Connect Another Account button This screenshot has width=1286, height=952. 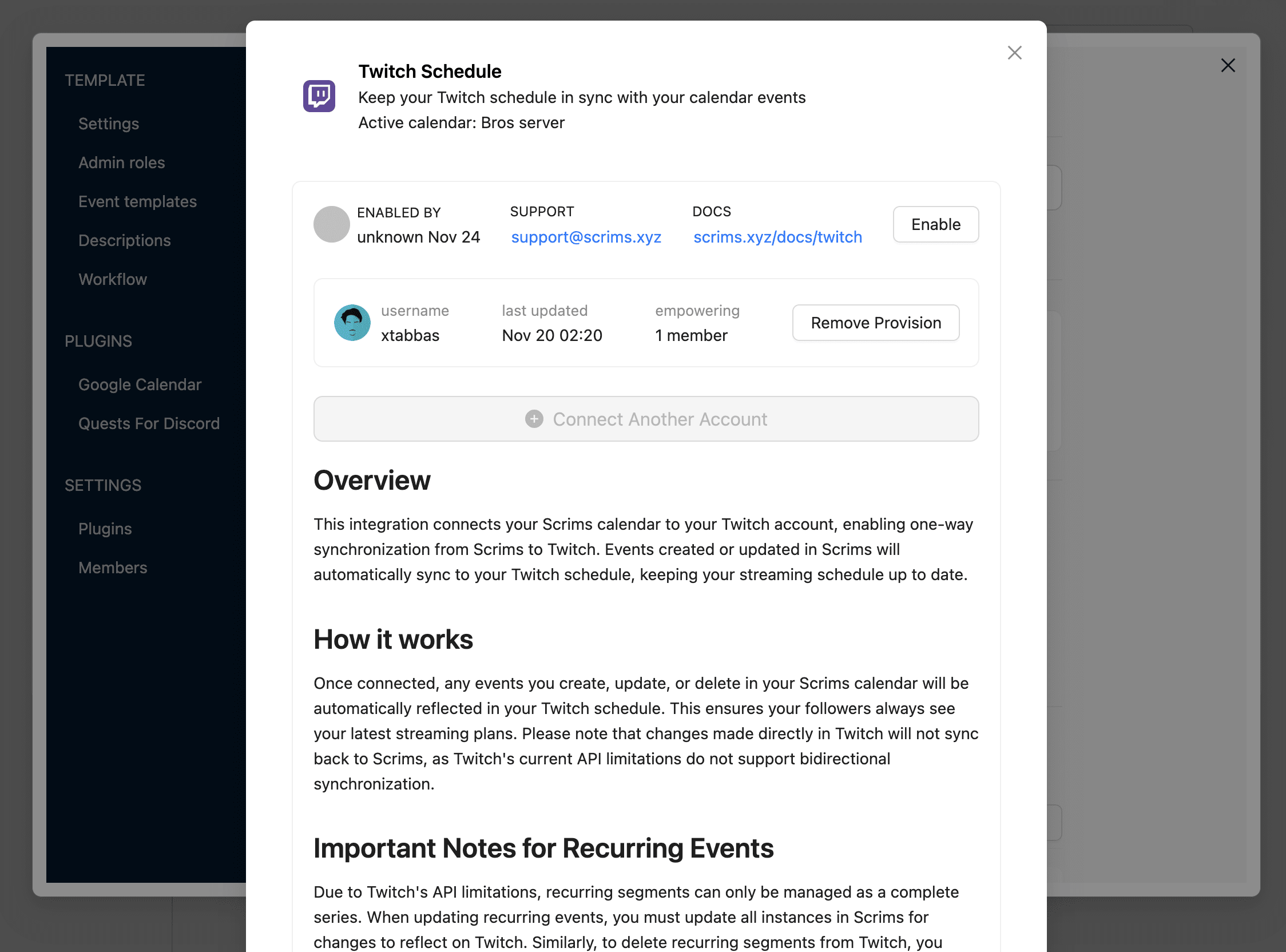click(x=646, y=419)
